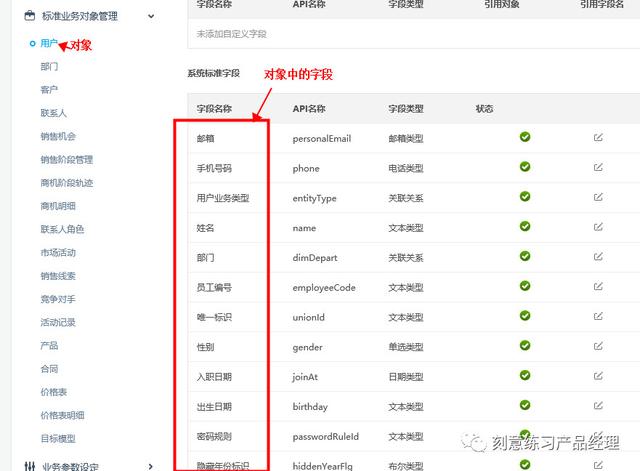Click the green status check for hiddenYearFlg
Image resolution: width=640 pixels, height=471 pixels.
525,464
